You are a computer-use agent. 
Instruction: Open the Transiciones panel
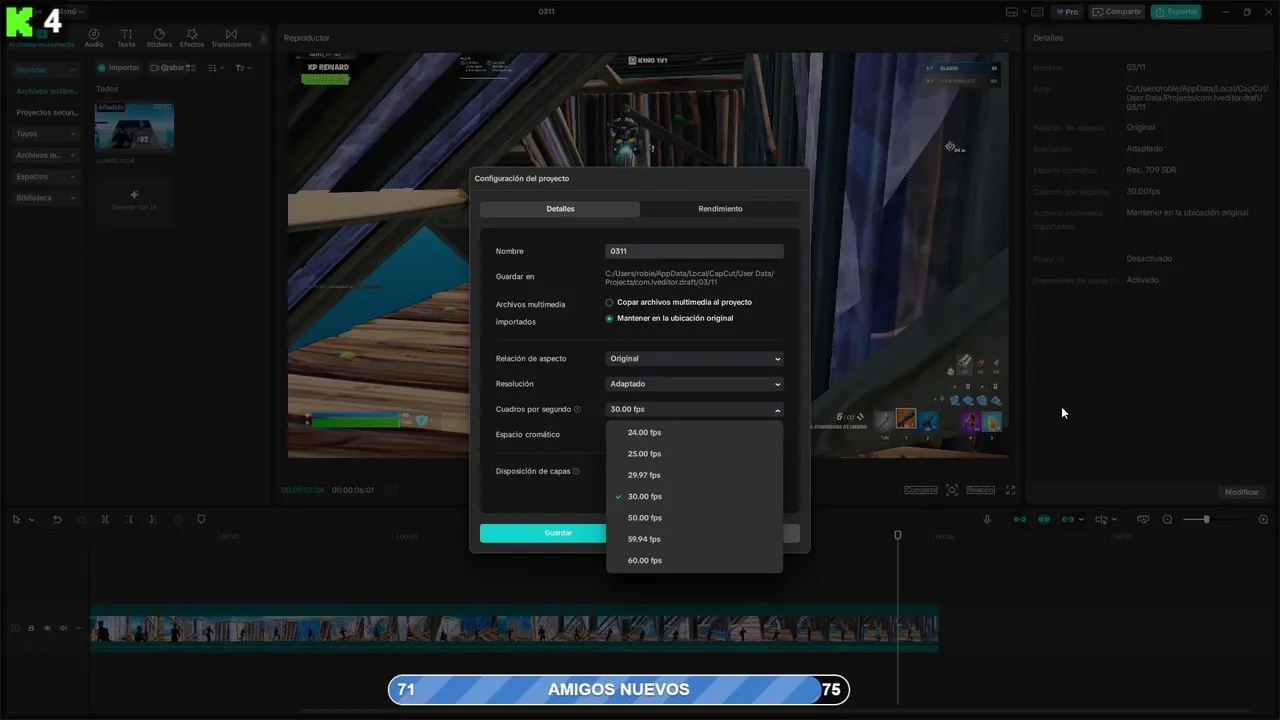[x=231, y=38]
